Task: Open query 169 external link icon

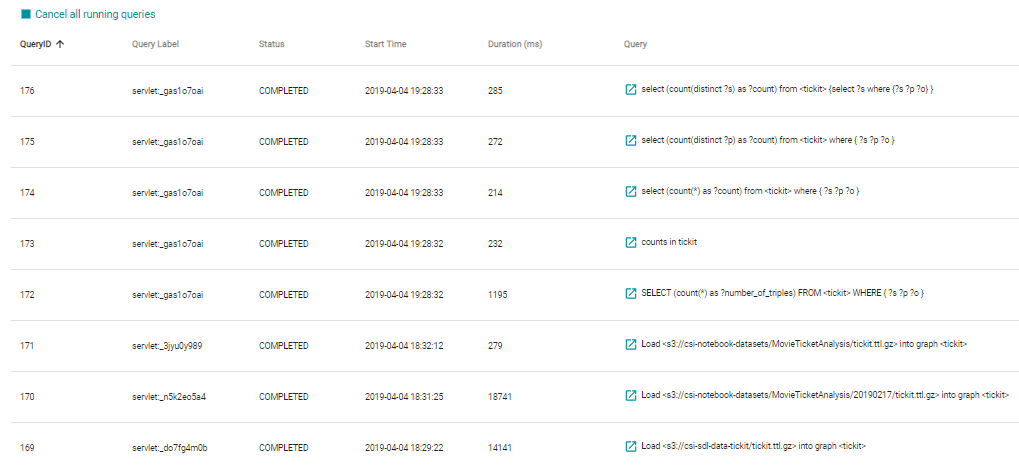Action: click(630, 447)
